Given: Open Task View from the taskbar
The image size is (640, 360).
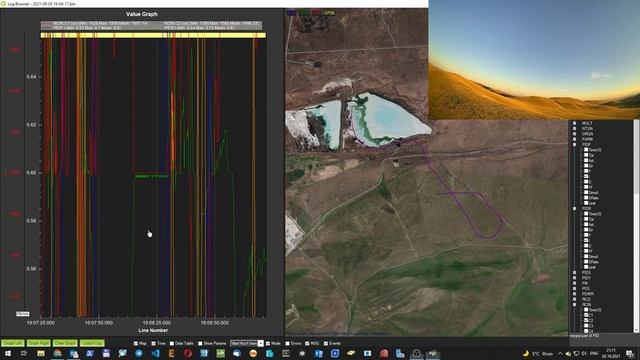Looking at the screenshot, I should pyautogui.click(x=24, y=353).
